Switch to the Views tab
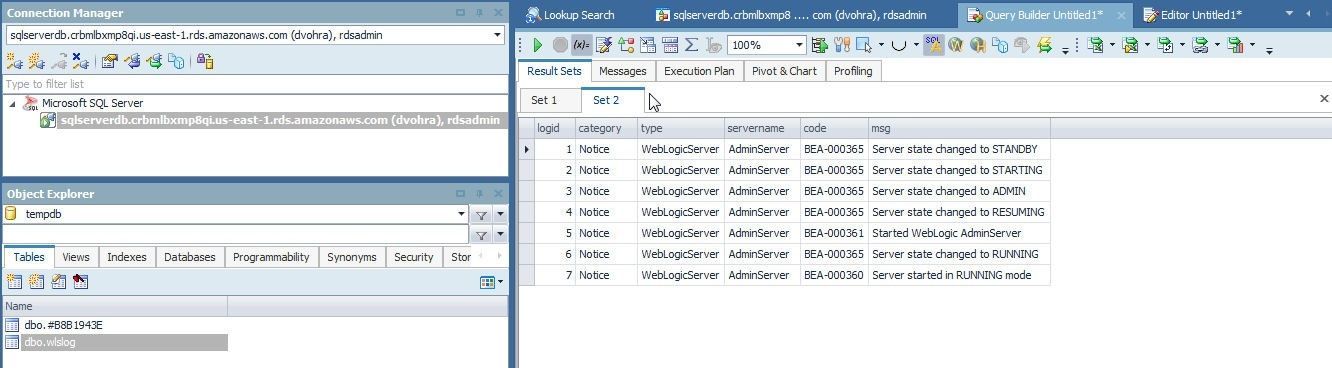Screen dimensions: 1332x368 pos(76,257)
